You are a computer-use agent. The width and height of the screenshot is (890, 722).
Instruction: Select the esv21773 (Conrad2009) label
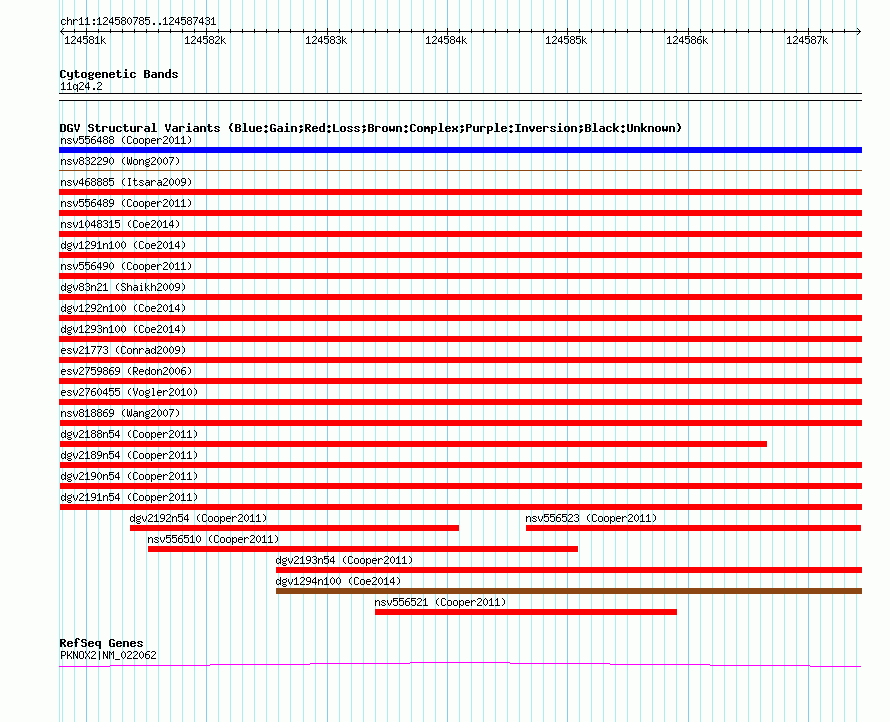point(123,350)
